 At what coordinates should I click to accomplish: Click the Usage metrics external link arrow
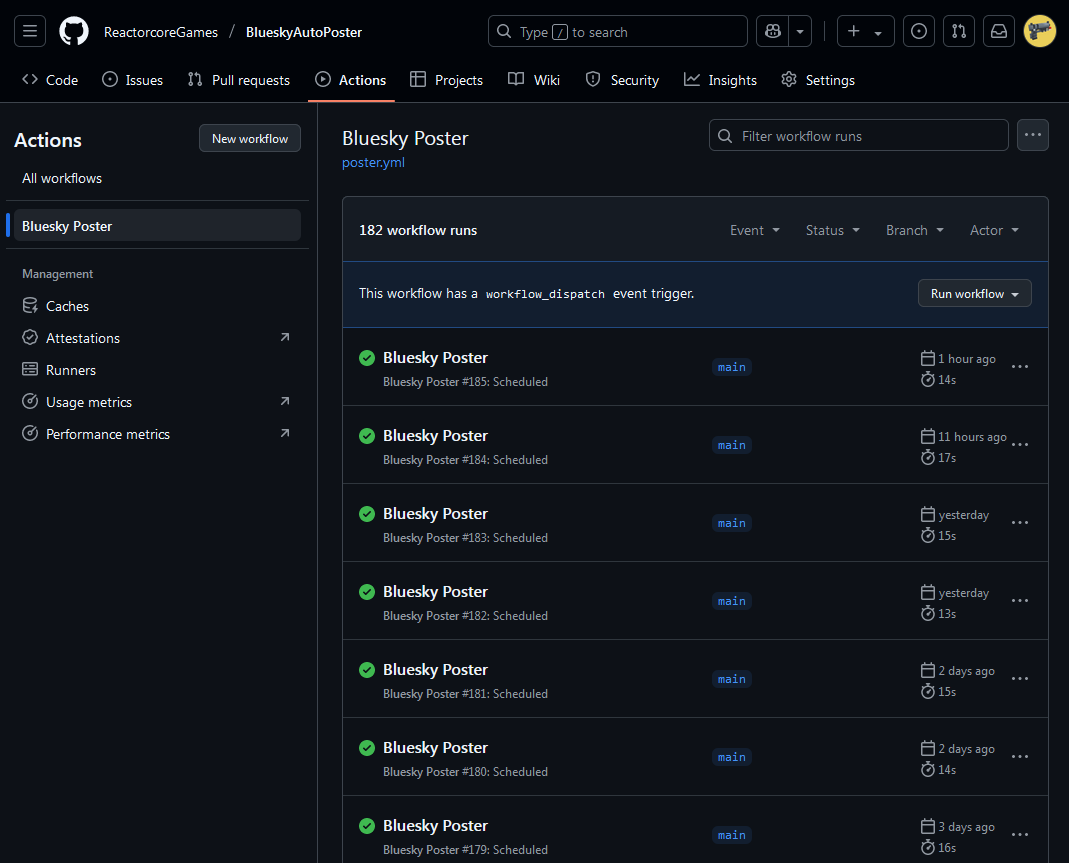click(x=285, y=402)
